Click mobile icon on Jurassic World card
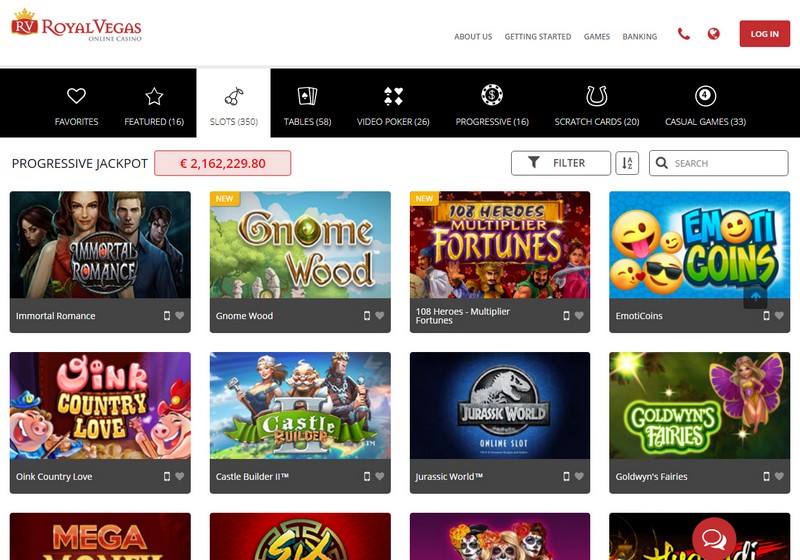 tap(566, 476)
